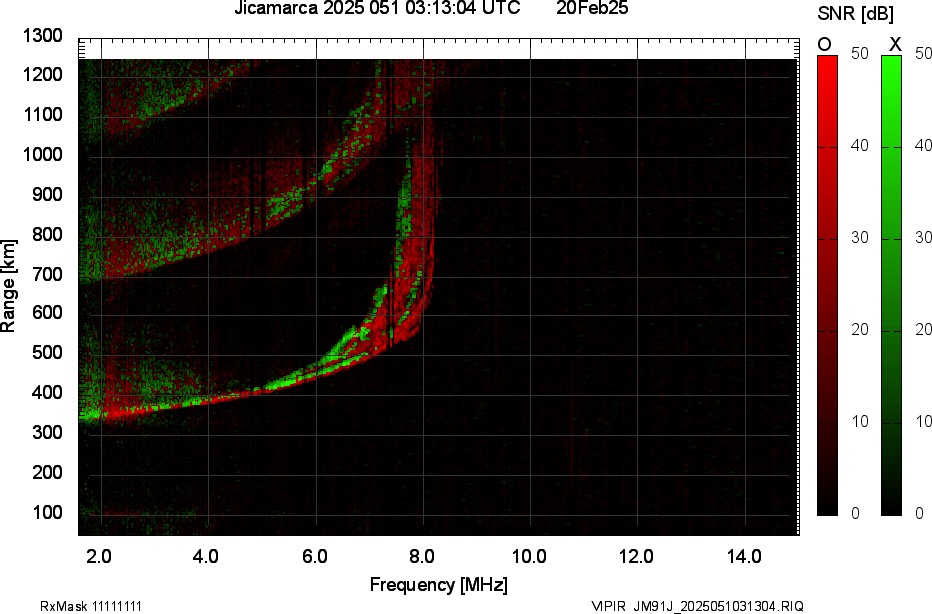Click the 10.0 MHz frequency tick label
Viewport: 932px width, 614px height.
(x=528, y=557)
